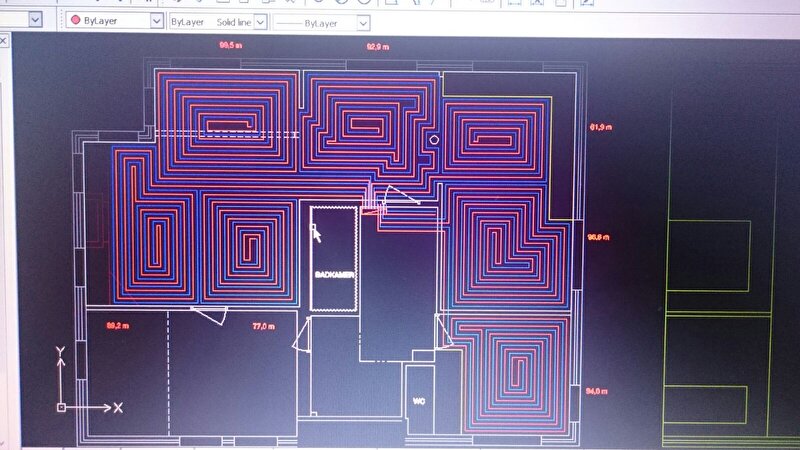Pick the 96,6 m loop length text
This screenshot has height=450, width=800.
598,237
